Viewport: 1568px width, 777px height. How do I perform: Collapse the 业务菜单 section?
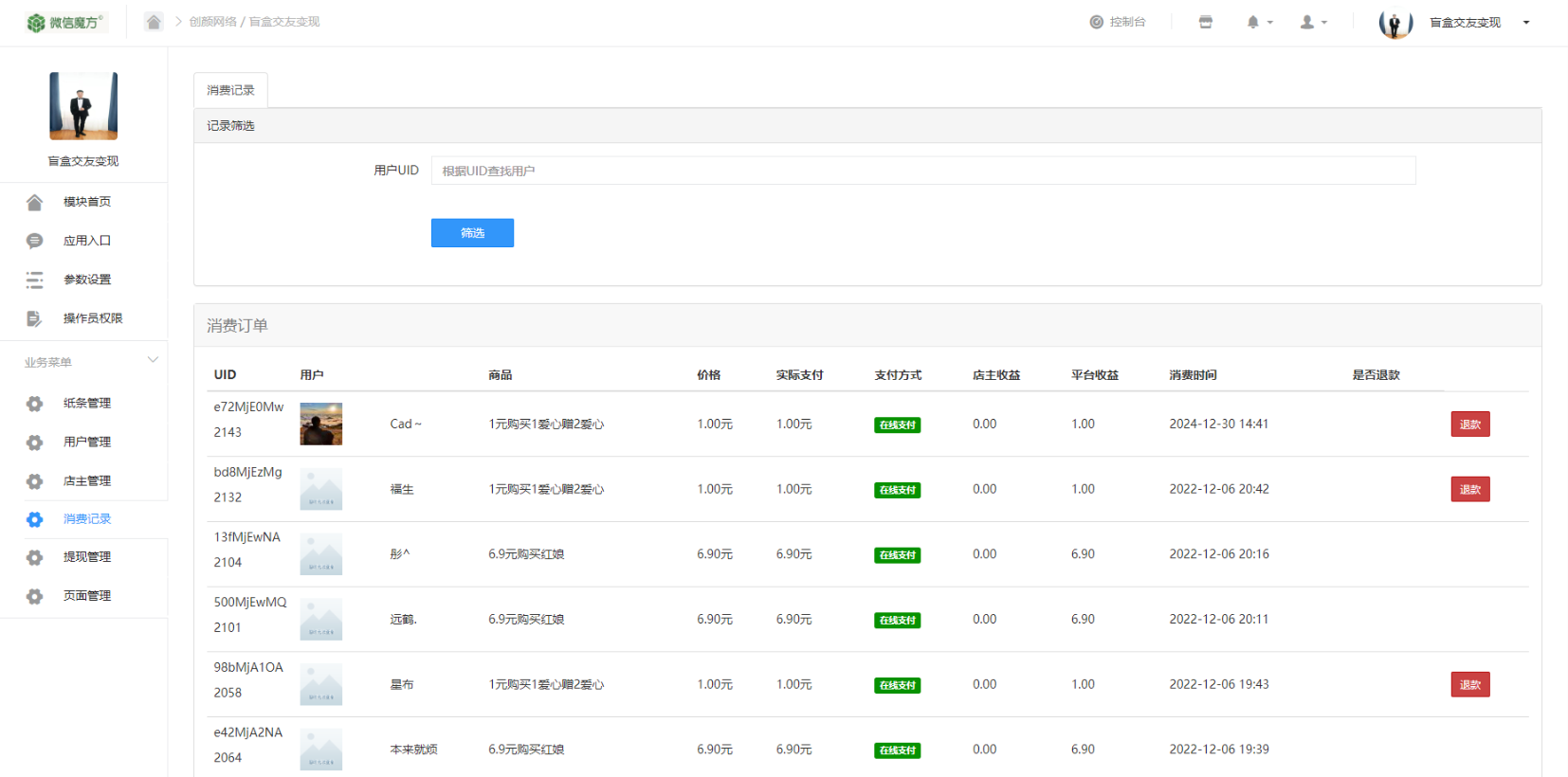[x=153, y=361]
